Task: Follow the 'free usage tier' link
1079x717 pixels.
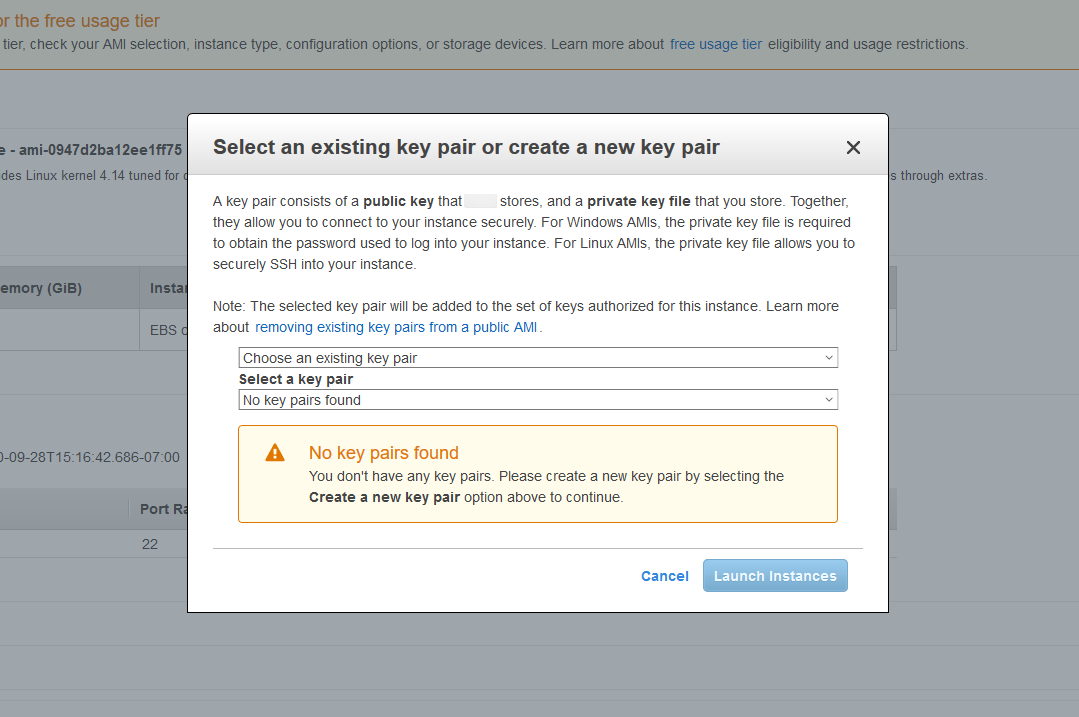Action: pyautogui.click(x=716, y=44)
